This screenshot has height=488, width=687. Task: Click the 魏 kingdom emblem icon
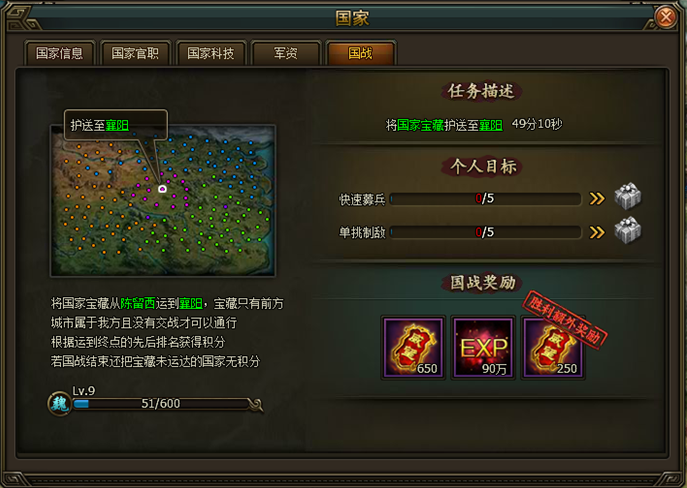click(x=60, y=403)
